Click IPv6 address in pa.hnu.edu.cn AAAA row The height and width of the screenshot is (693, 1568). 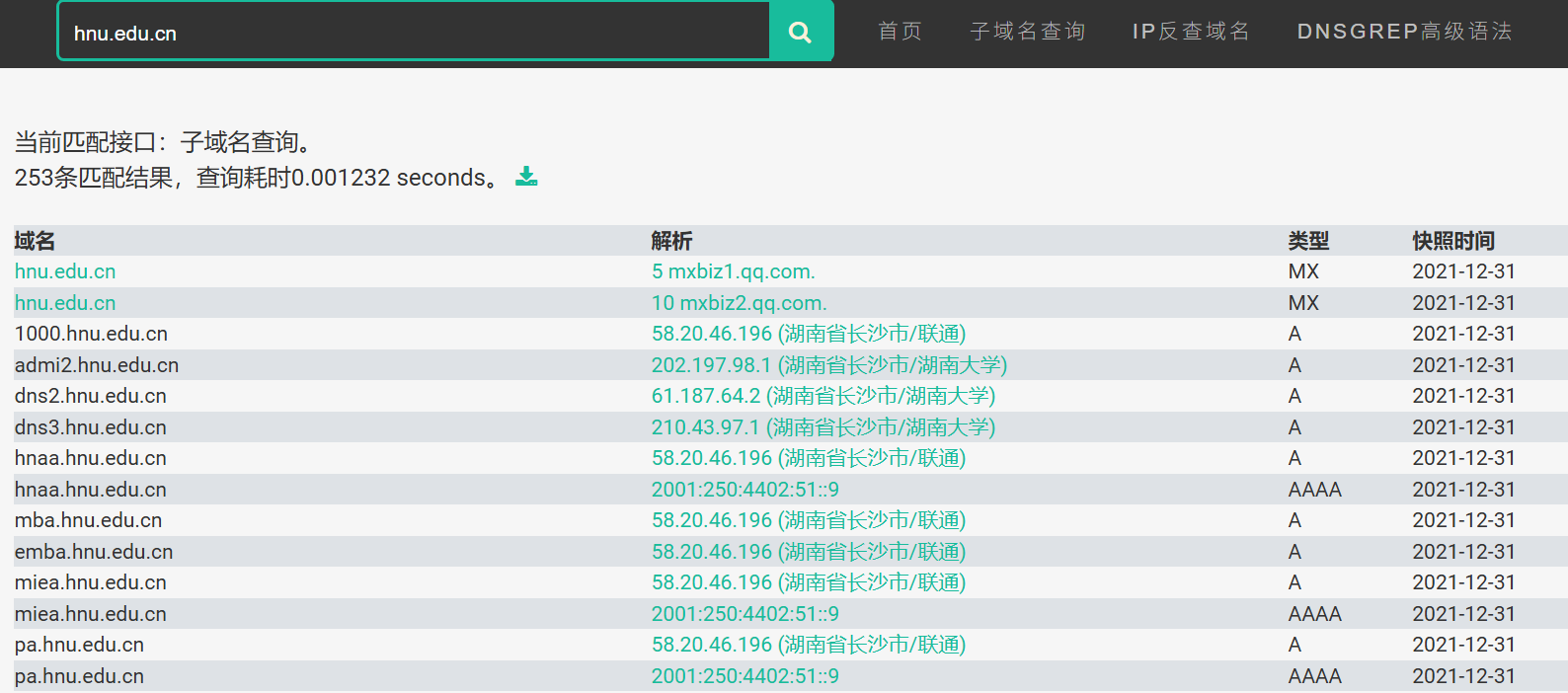point(745,676)
